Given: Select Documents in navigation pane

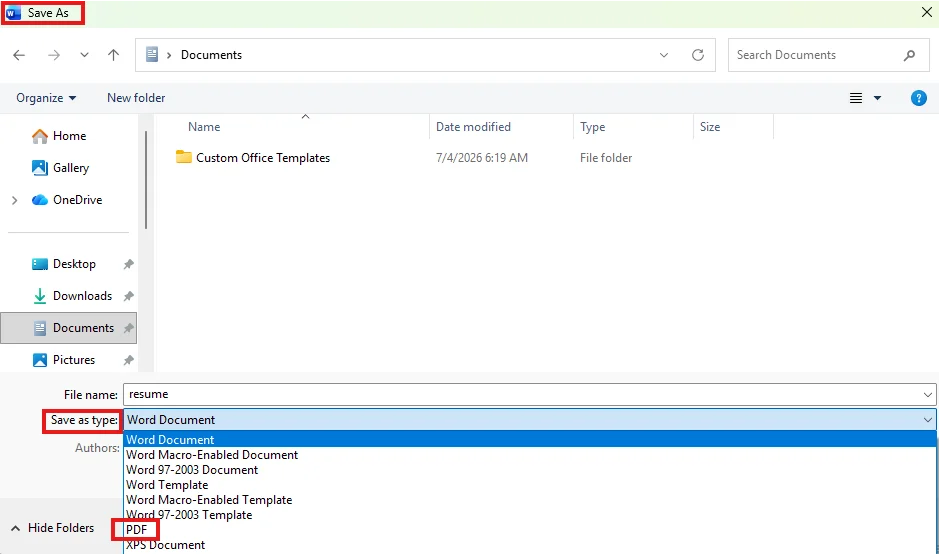Looking at the screenshot, I should [68, 328].
